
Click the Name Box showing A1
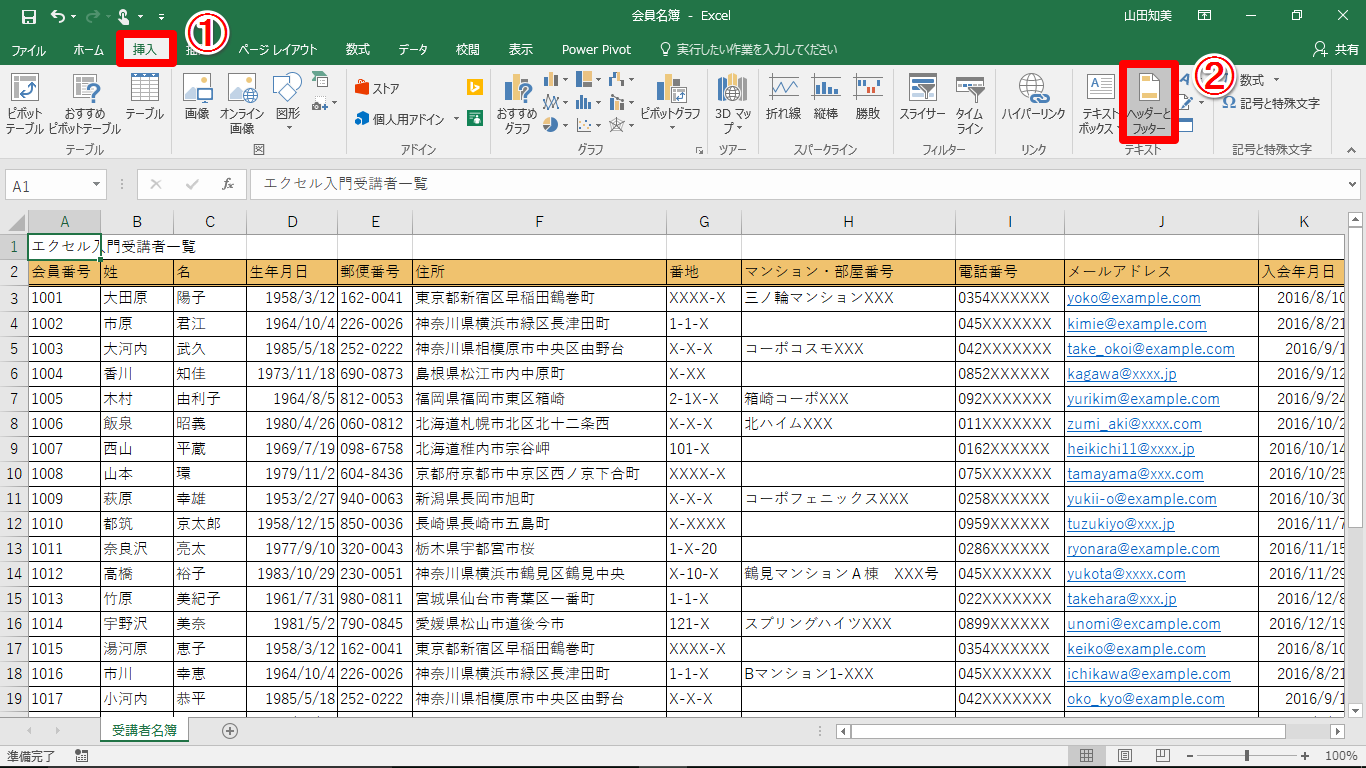[x=48, y=185]
